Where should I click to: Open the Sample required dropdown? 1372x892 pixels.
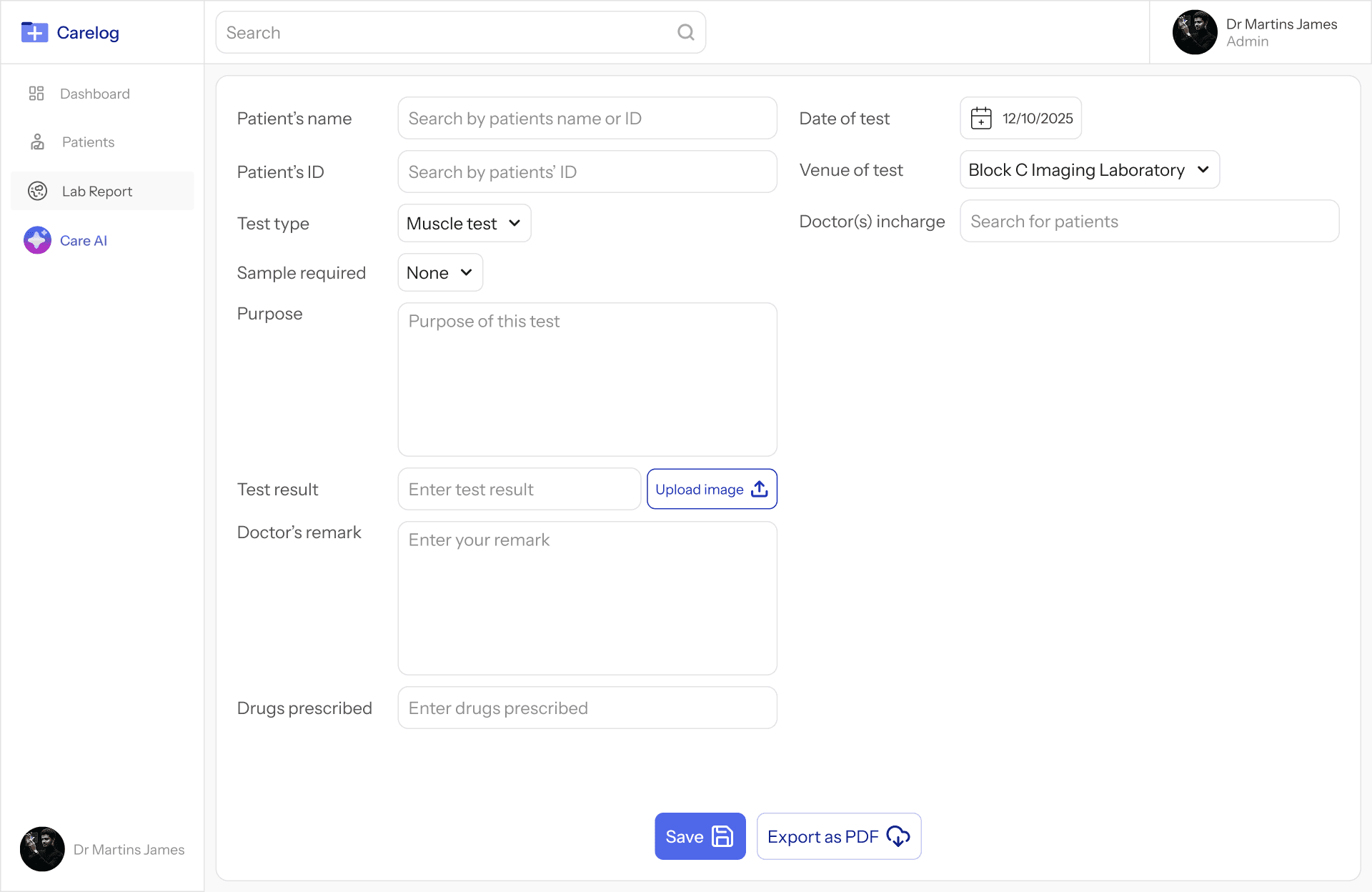(x=439, y=272)
